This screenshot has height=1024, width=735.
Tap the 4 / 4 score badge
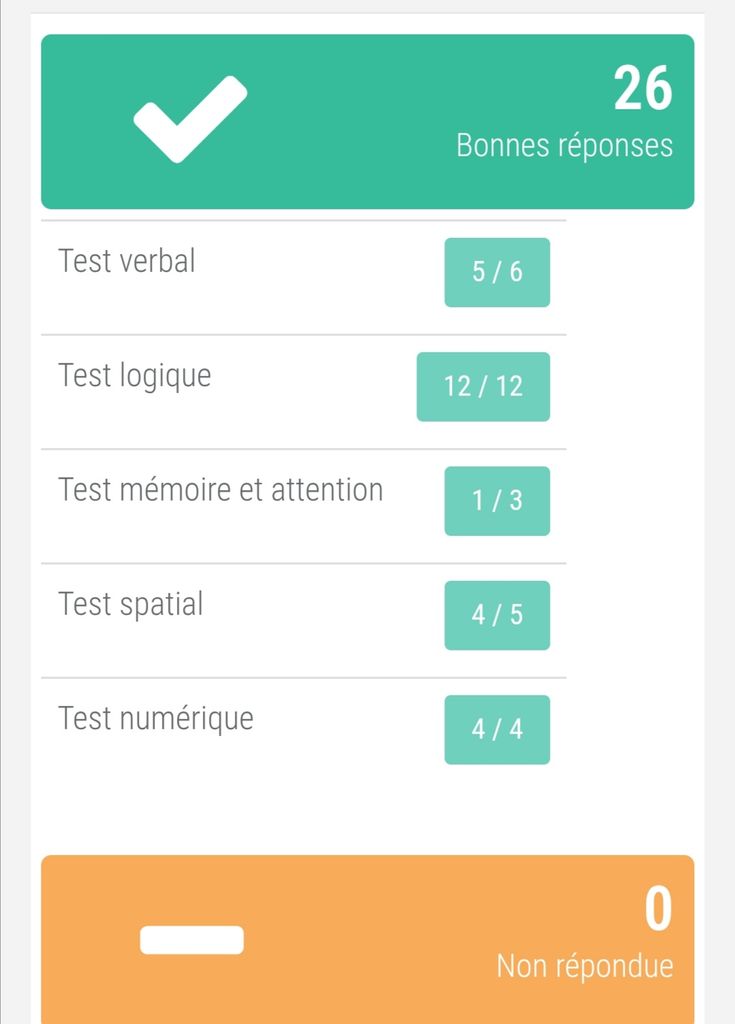497,729
